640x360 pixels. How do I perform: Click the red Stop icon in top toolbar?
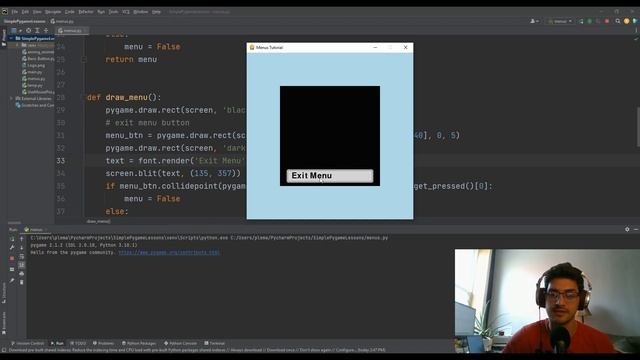coord(607,21)
